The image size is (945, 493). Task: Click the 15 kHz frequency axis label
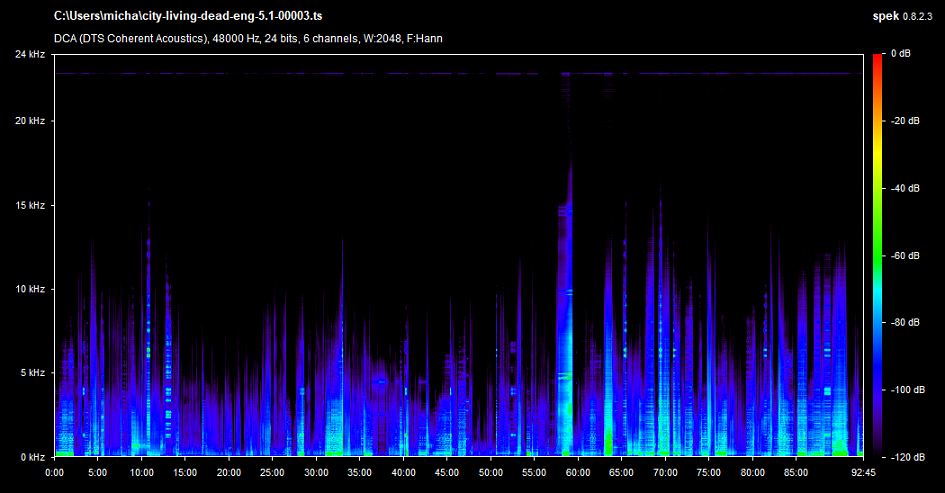coord(30,205)
